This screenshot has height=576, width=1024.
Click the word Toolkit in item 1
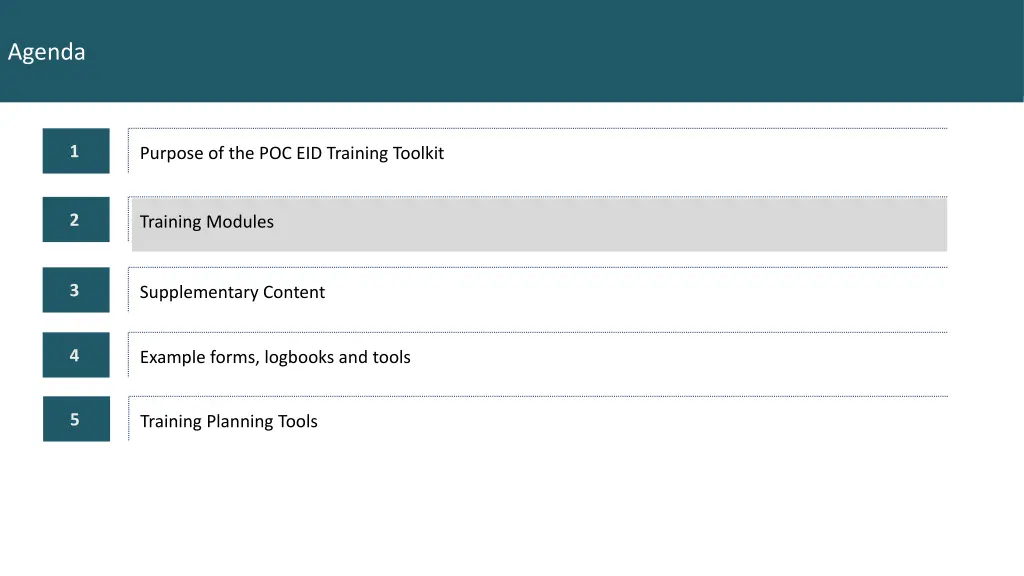point(418,153)
